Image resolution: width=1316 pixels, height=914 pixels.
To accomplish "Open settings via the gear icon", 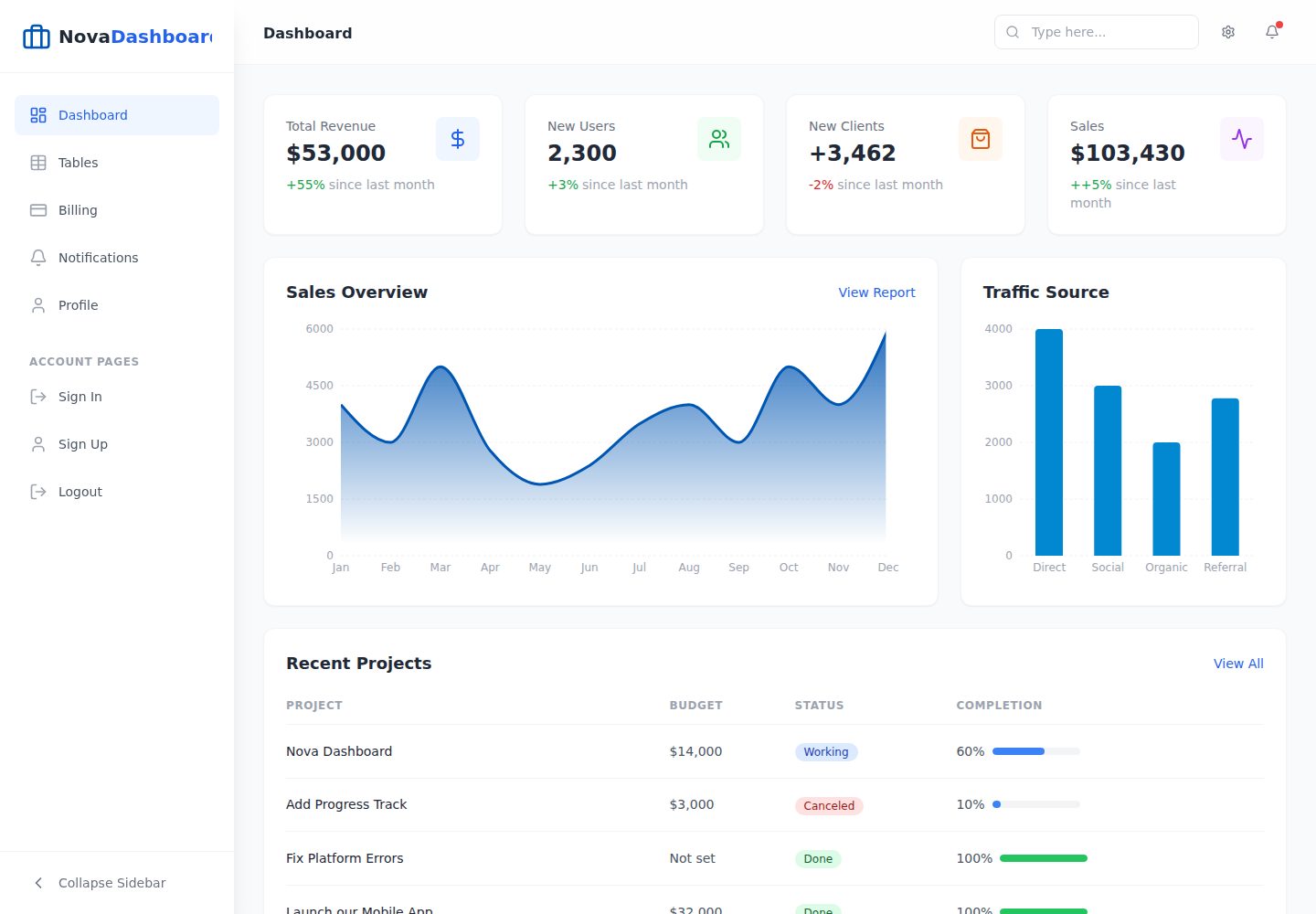I will 1228,32.
